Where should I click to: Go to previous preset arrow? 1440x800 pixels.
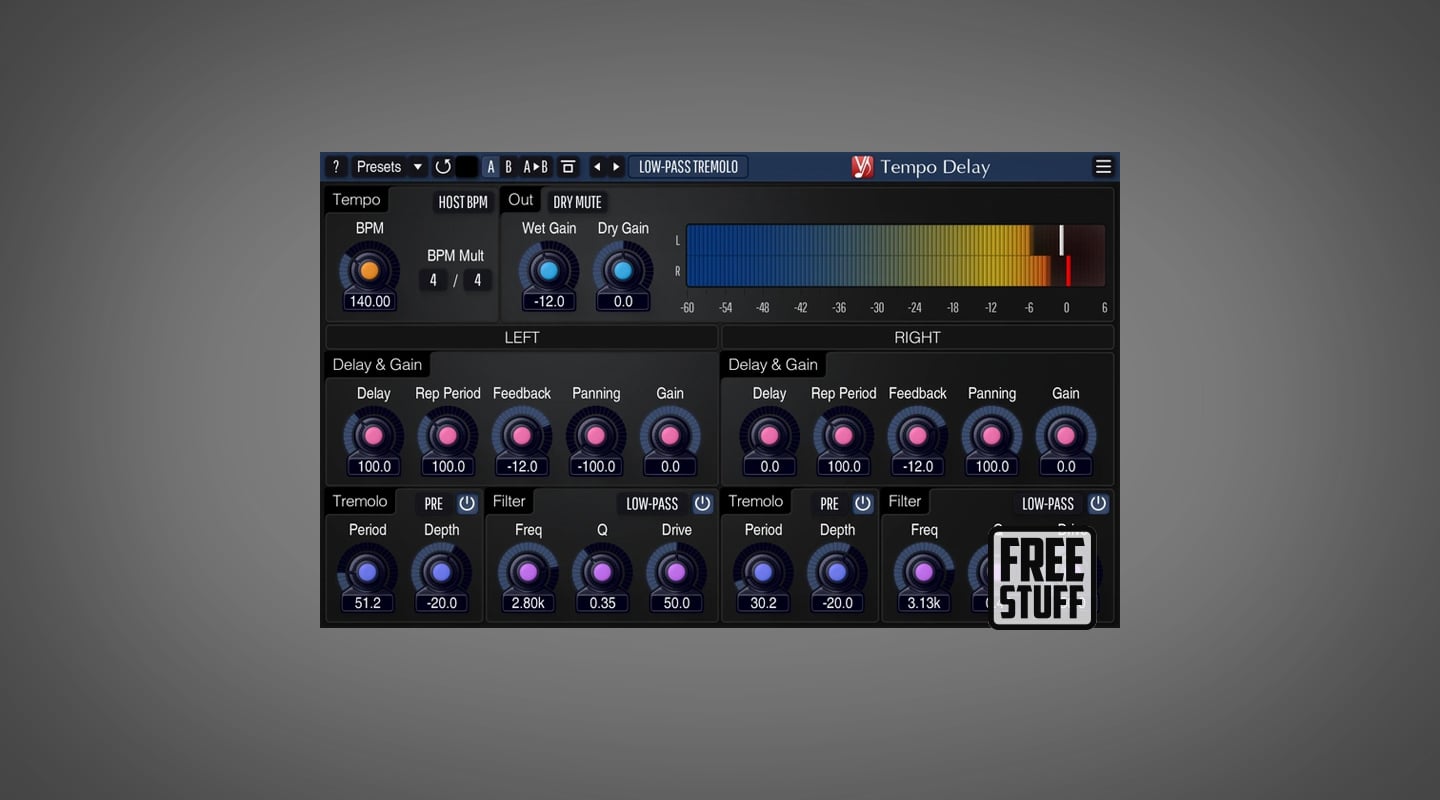tap(597, 167)
